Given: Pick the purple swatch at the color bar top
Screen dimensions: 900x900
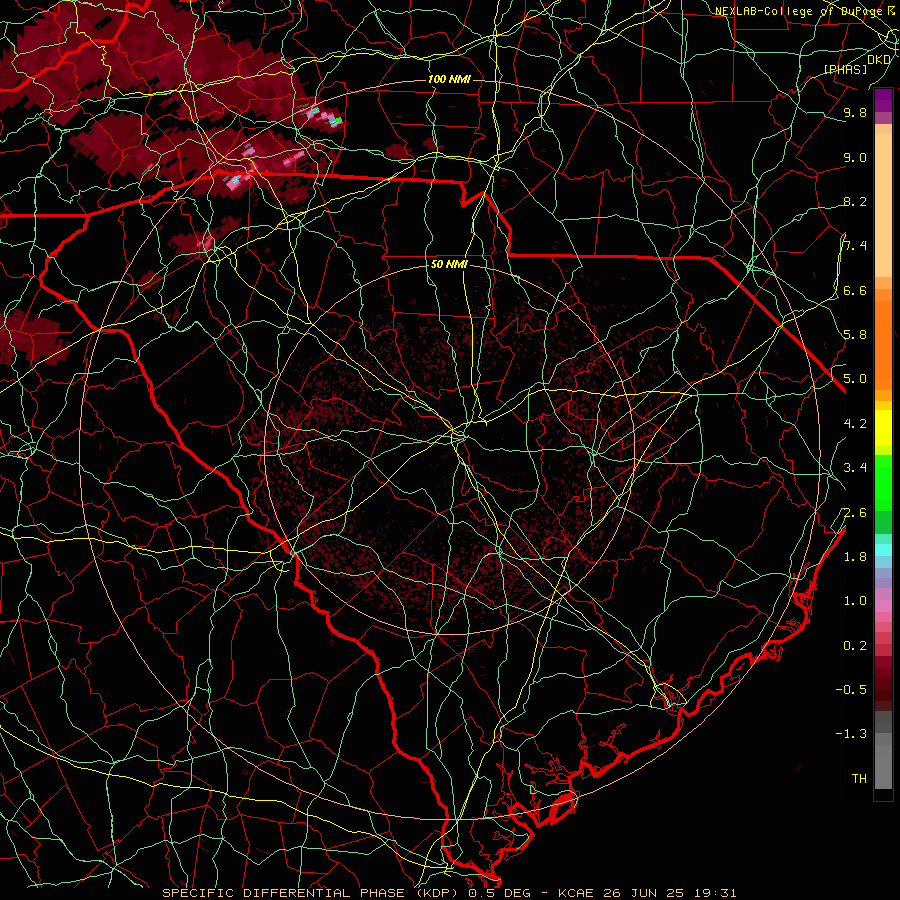Looking at the screenshot, I should (x=883, y=99).
